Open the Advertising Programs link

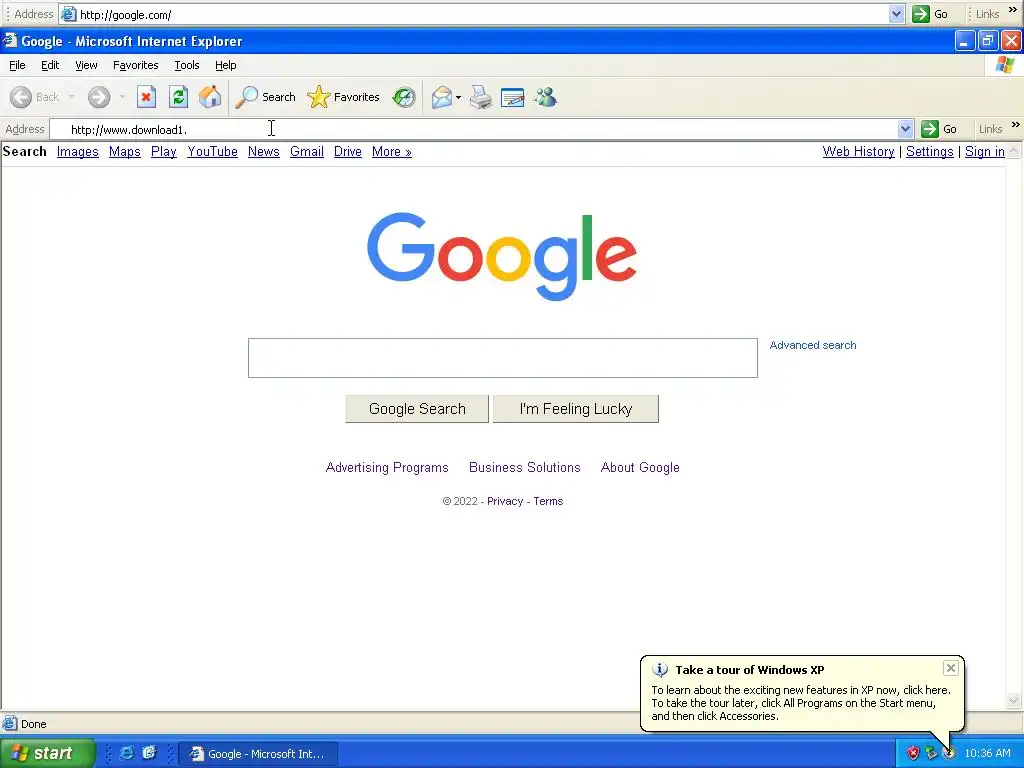(x=387, y=468)
